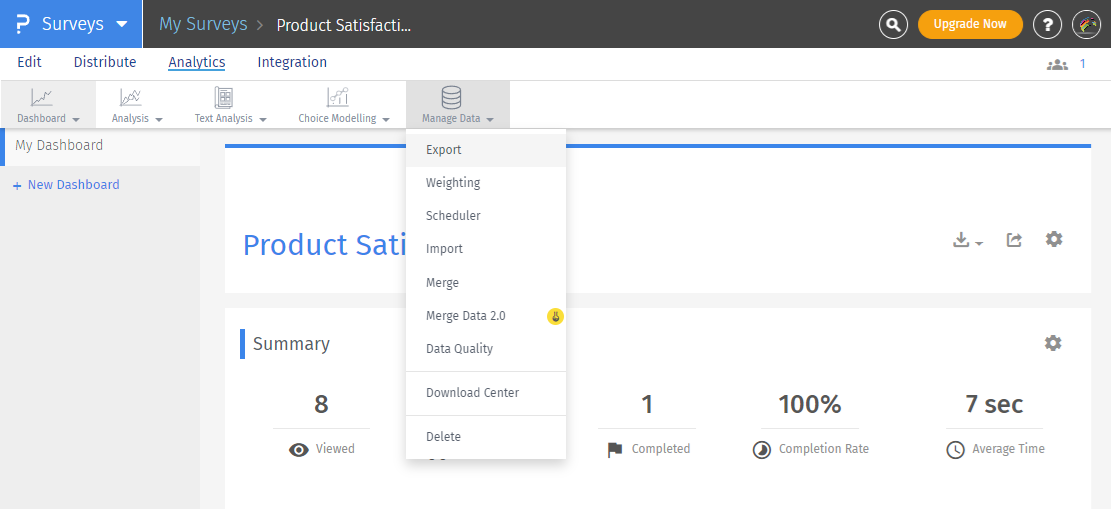Switch to the Distribute tab
The width and height of the screenshot is (1111, 509).
coord(105,62)
